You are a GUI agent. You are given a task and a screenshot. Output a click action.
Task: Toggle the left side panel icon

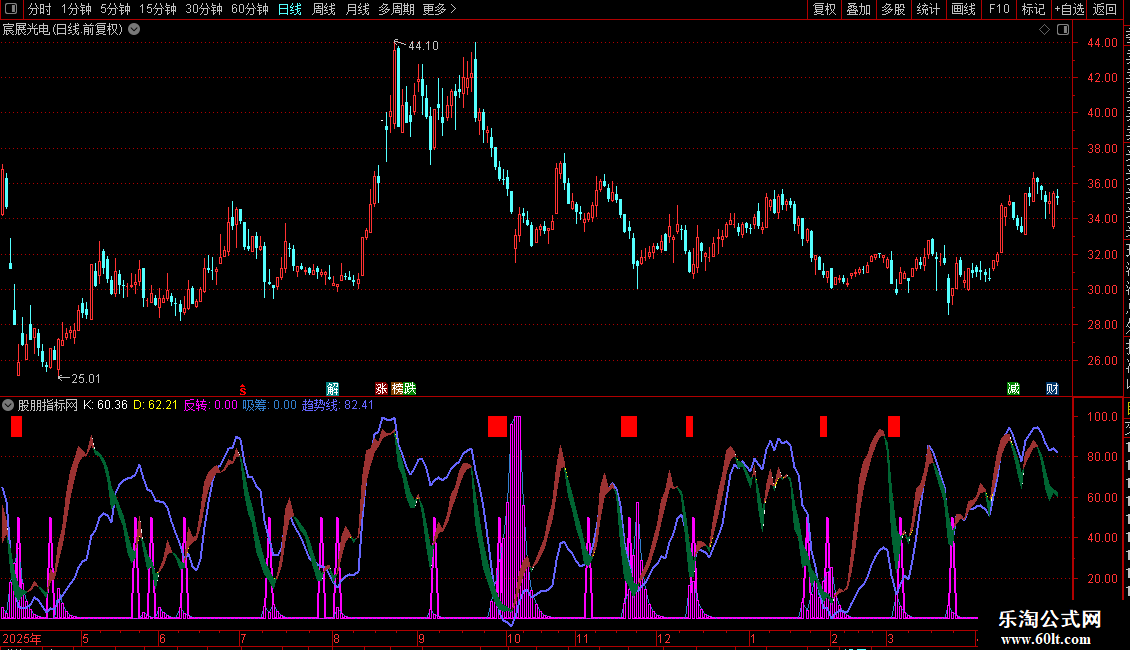[11, 9]
